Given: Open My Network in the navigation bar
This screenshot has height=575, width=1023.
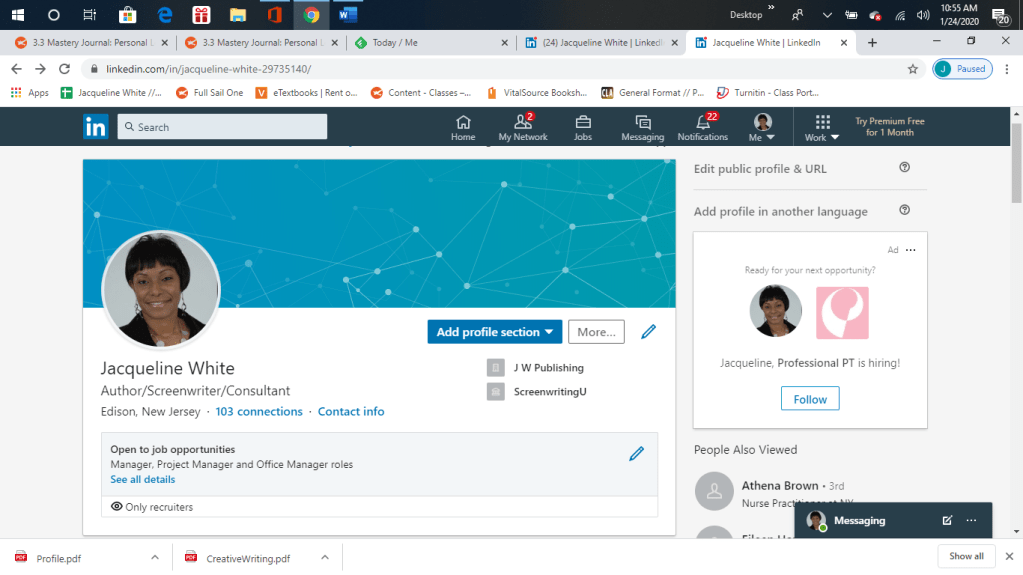Looking at the screenshot, I should (x=523, y=127).
